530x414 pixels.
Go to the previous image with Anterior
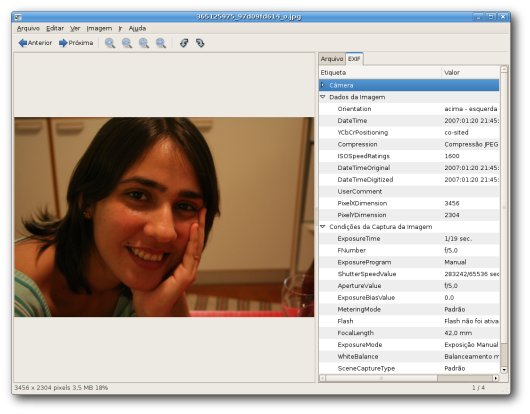click(35, 43)
